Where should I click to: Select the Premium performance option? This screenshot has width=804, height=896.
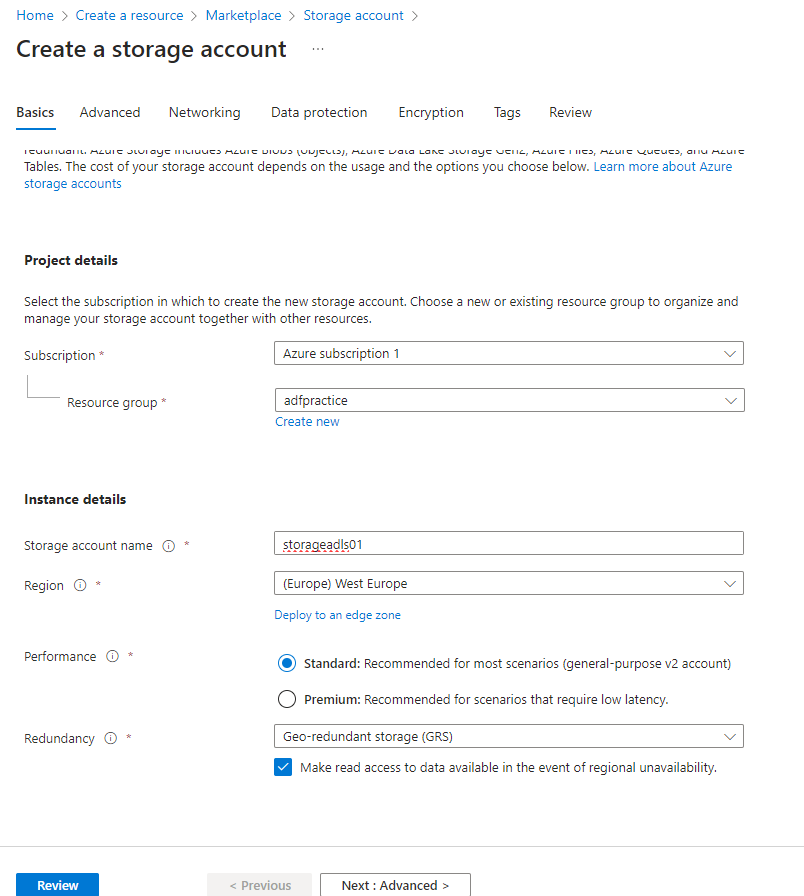coord(287,699)
